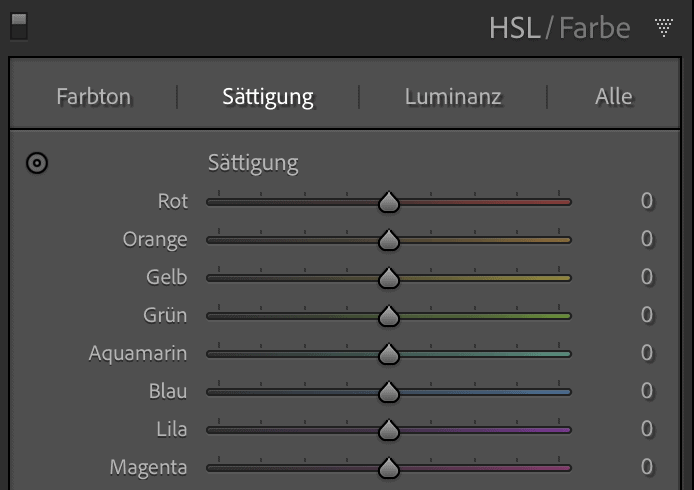The height and width of the screenshot is (490, 694).
Task: Toggle the HSL panel on/off switch
Action: pos(19,27)
